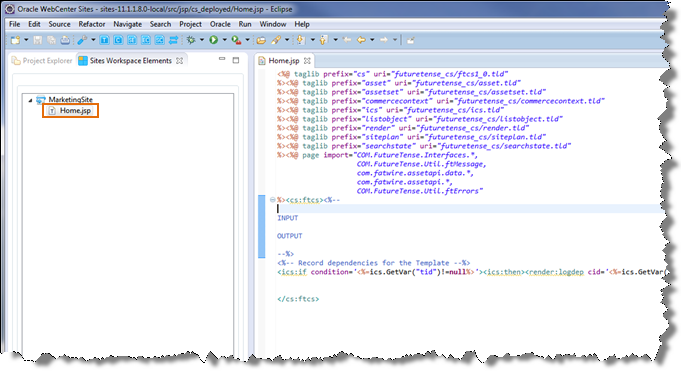Click the INPUT comment line in editor
Screen dimensions: 681x371
tap(288, 218)
